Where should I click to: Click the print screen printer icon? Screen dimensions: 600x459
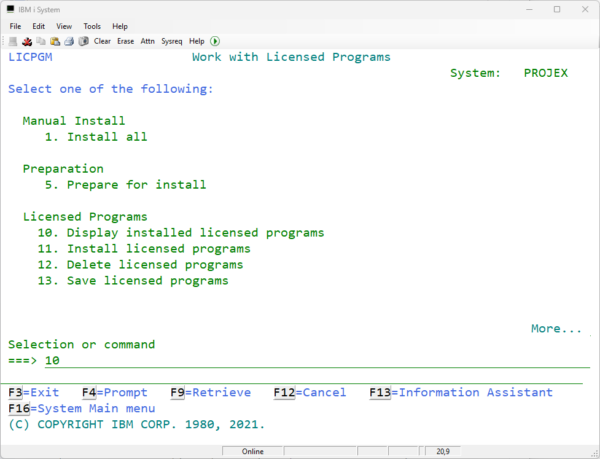pos(69,41)
